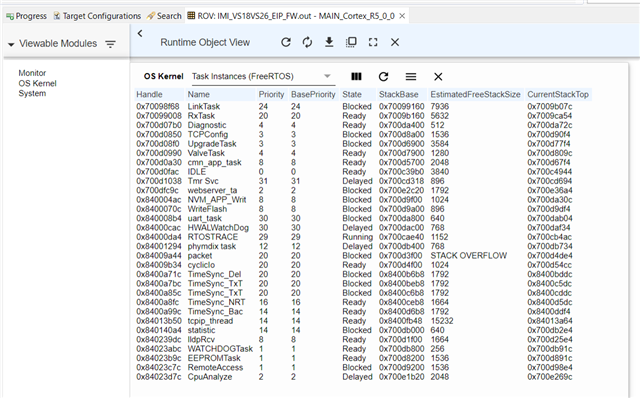Collapse the sidebar with the back chevron

coord(140,33)
